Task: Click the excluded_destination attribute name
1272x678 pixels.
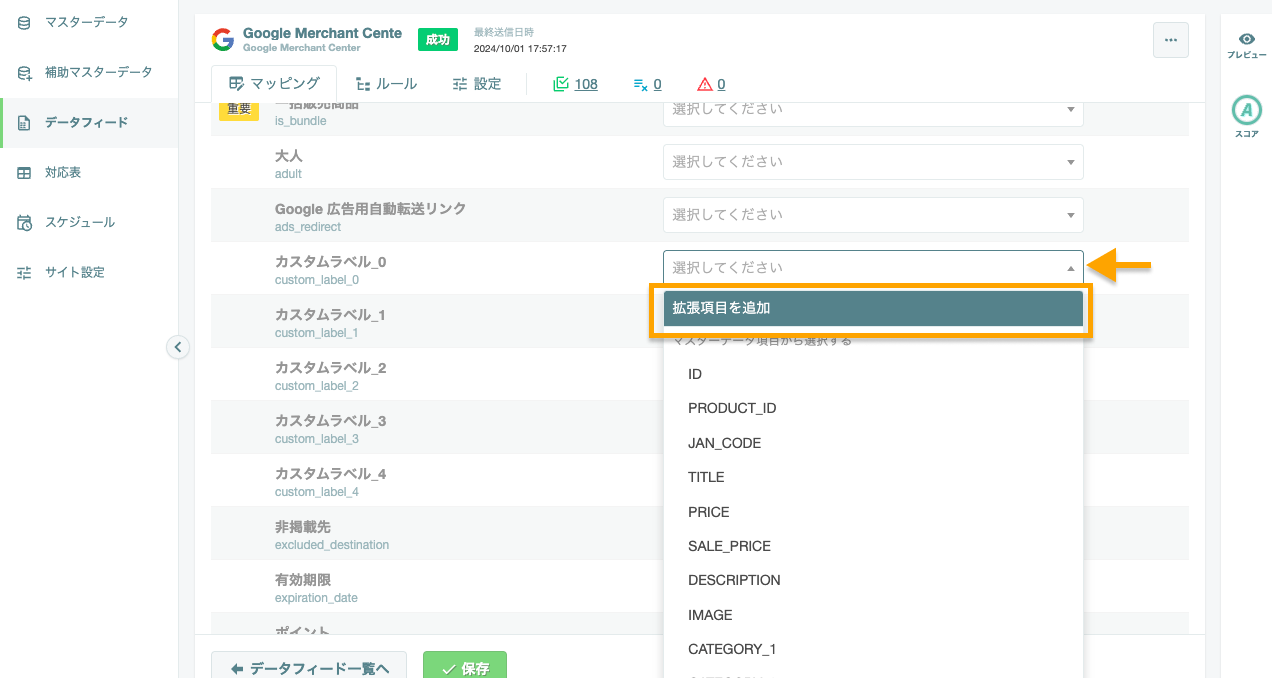Action: (332, 545)
